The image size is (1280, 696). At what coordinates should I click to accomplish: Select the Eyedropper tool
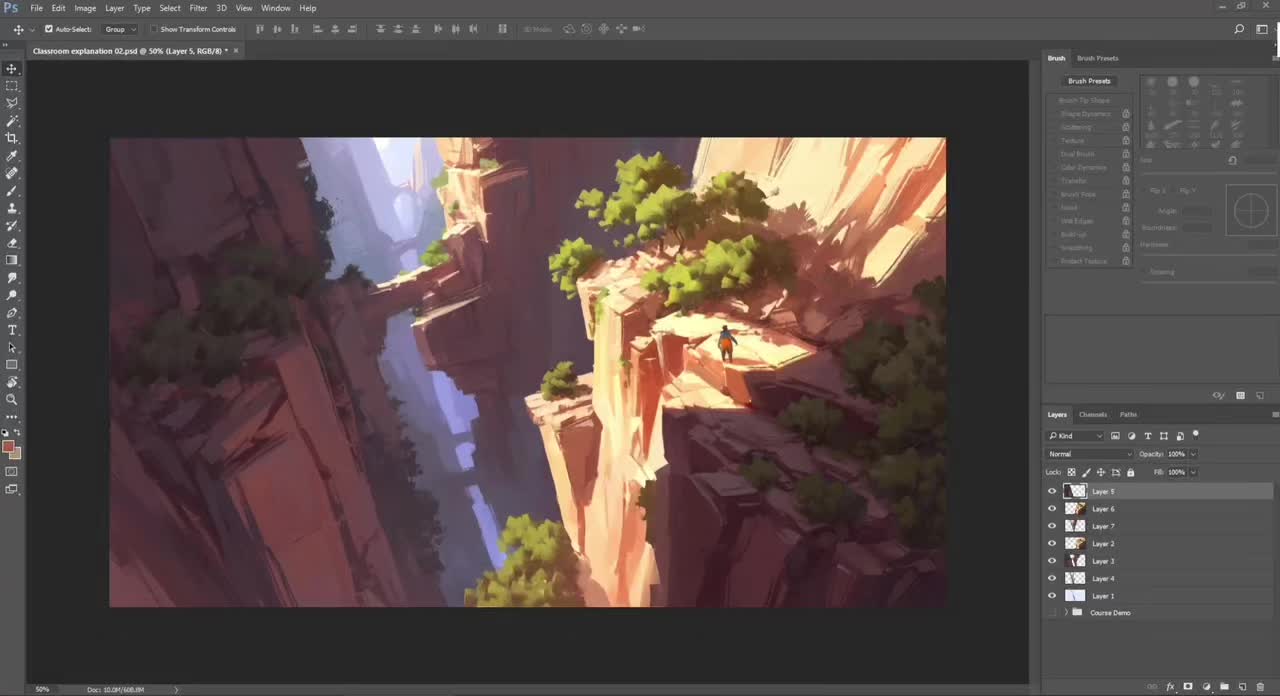(x=12, y=156)
